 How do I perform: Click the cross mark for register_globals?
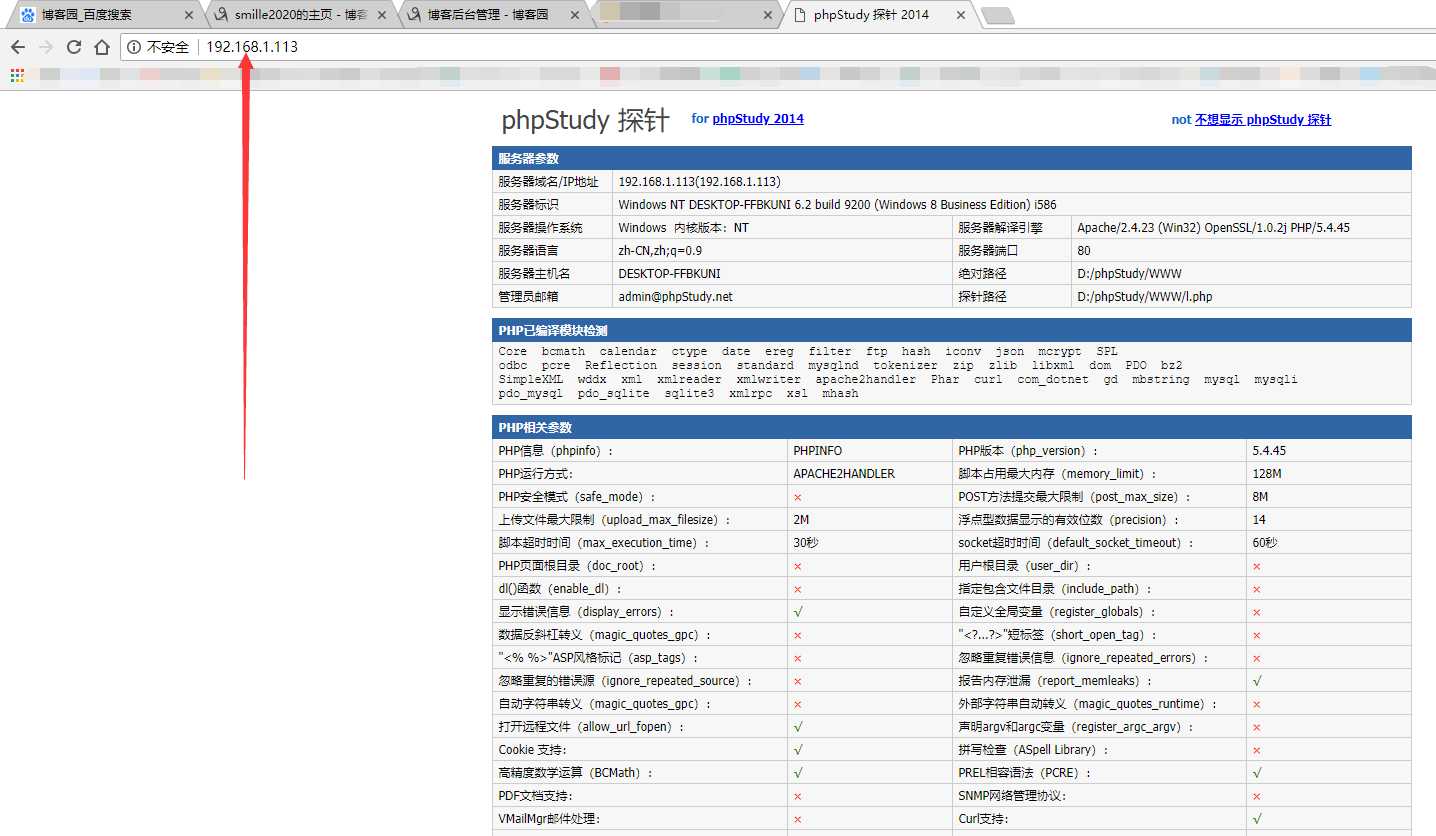coord(1257,612)
